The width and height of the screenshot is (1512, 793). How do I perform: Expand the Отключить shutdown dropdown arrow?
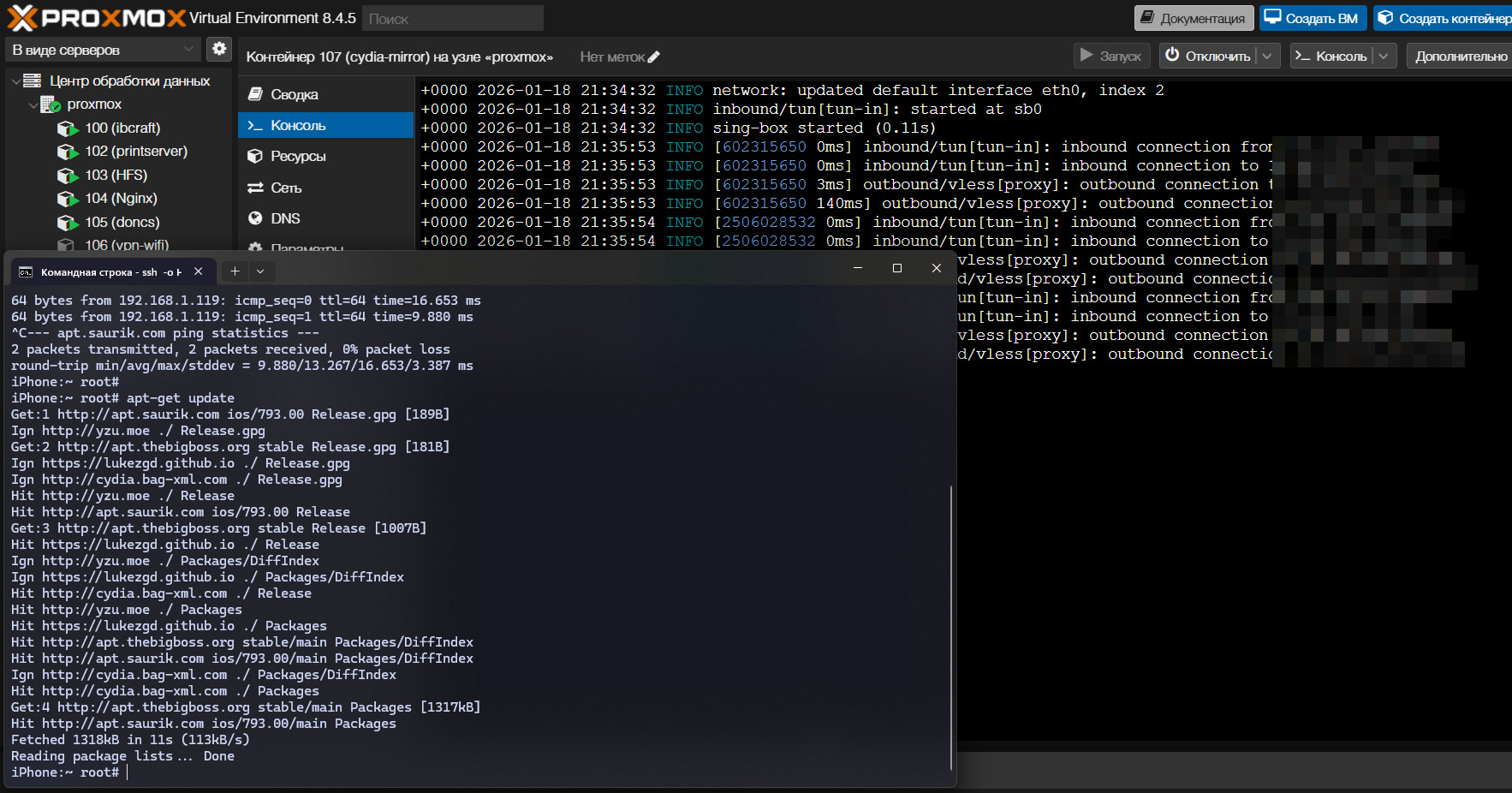point(1268,56)
